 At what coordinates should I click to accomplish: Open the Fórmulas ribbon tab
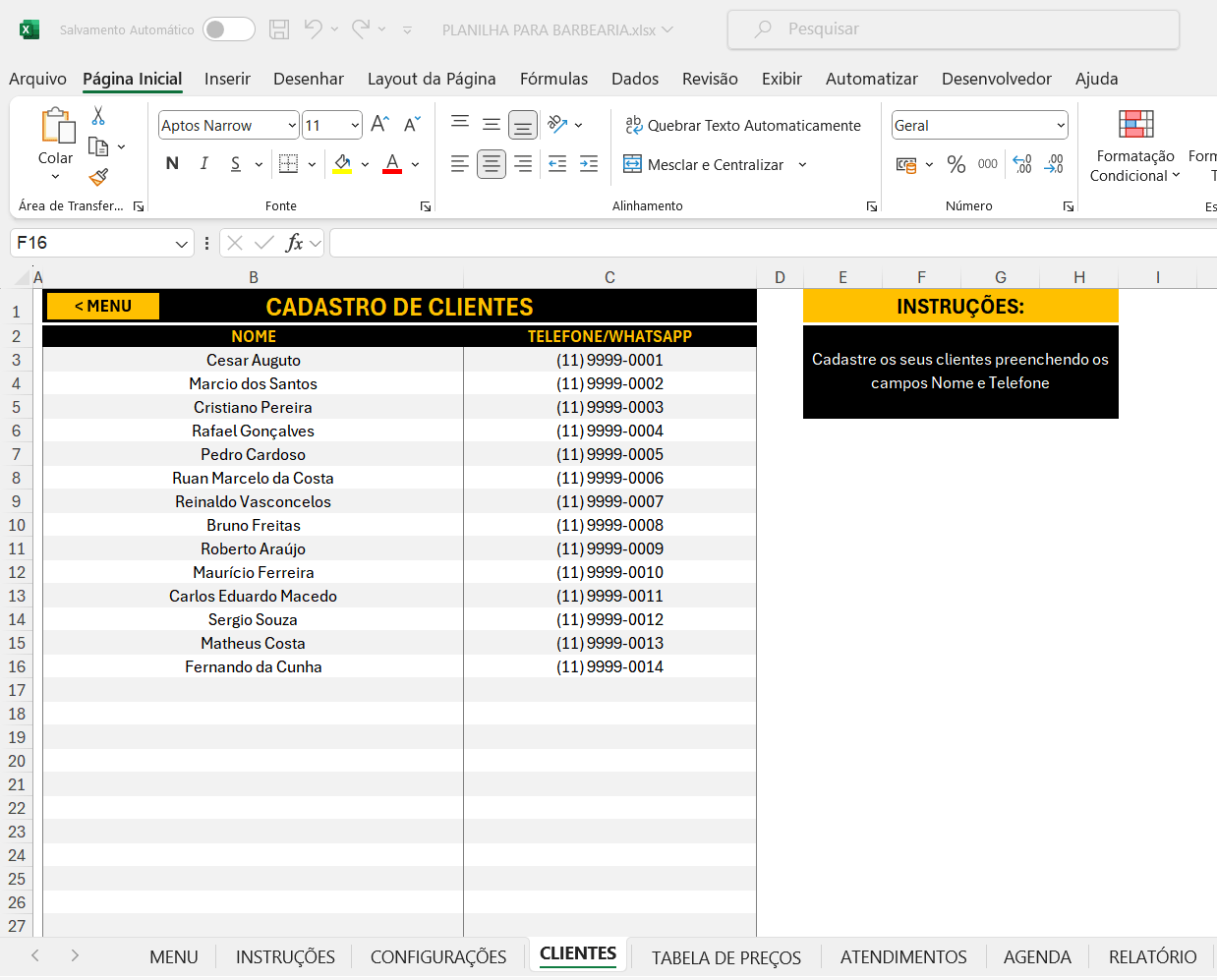(x=553, y=79)
